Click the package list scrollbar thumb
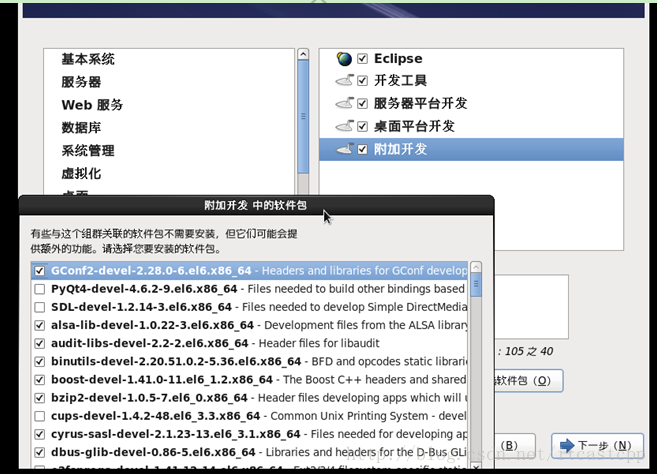Viewport: 657px width, 474px height. 476,285
